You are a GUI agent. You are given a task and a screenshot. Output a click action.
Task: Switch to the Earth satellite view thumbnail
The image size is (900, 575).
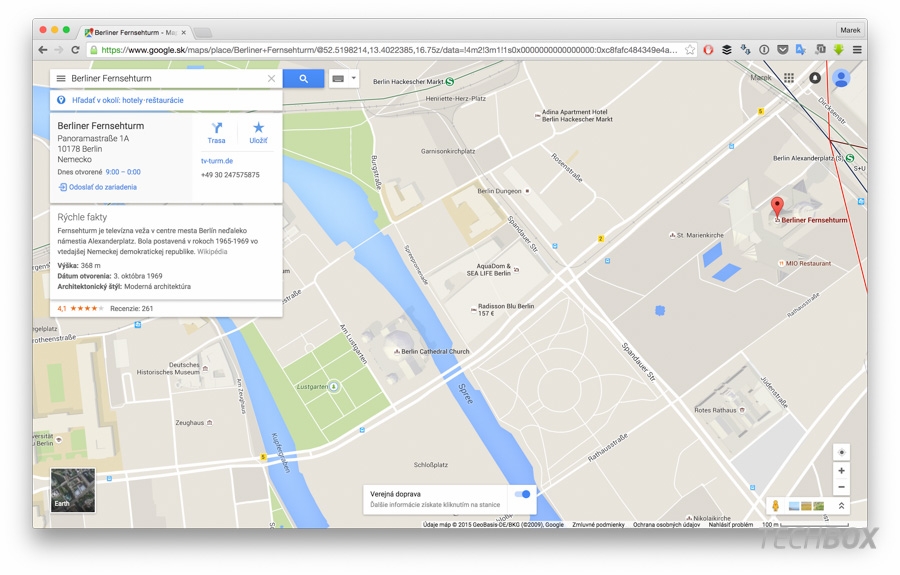pyautogui.click(x=73, y=489)
